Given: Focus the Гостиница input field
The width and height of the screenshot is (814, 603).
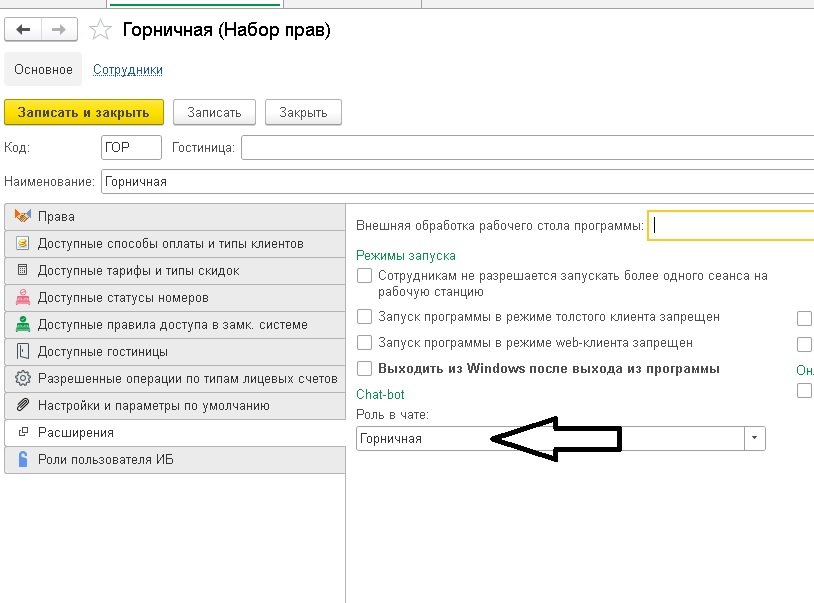Looking at the screenshot, I should tap(526, 148).
